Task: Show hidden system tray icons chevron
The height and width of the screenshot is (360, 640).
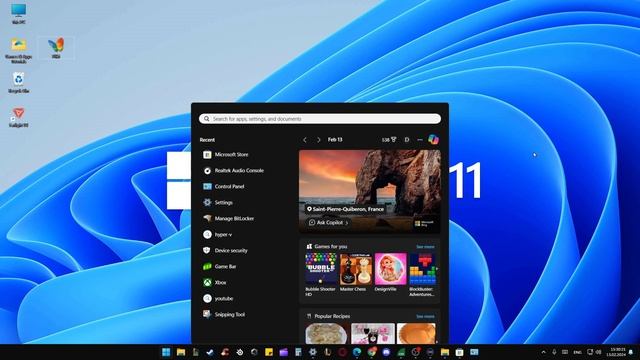Action: pyautogui.click(x=543, y=352)
